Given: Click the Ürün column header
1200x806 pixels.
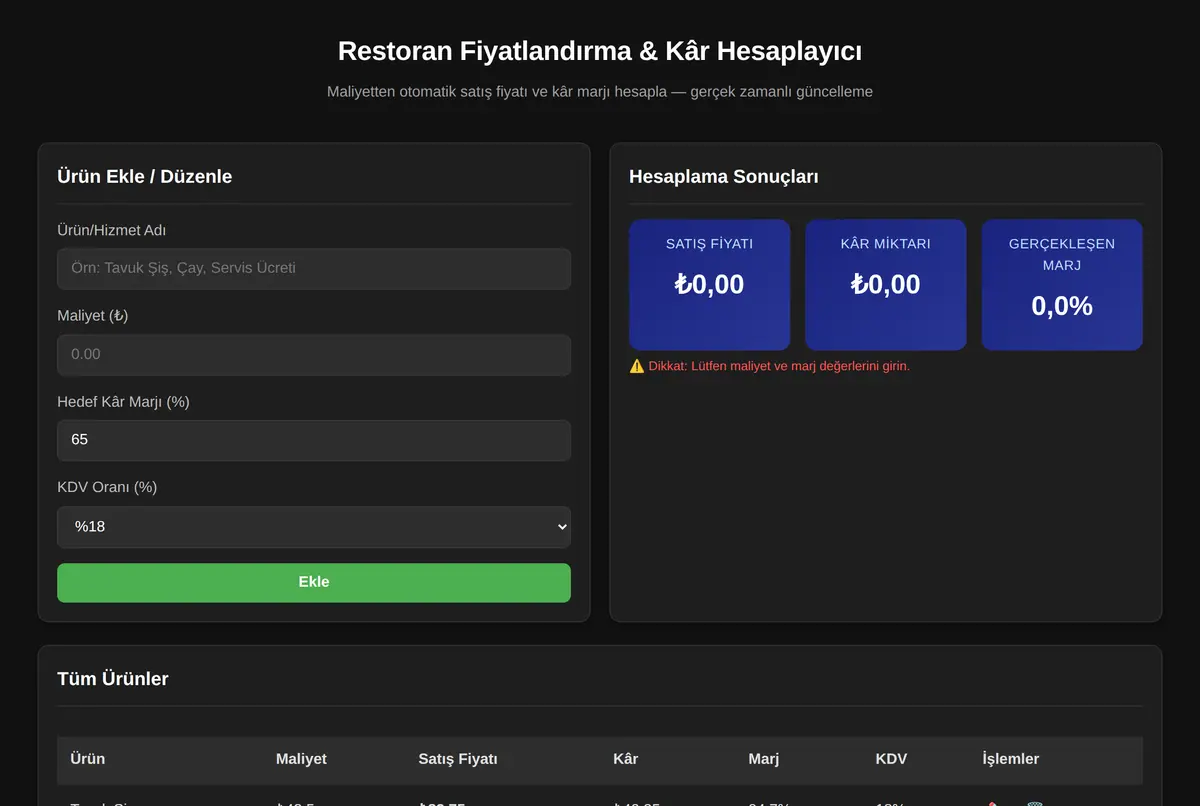Looking at the screenshot, I should point(88,759).
